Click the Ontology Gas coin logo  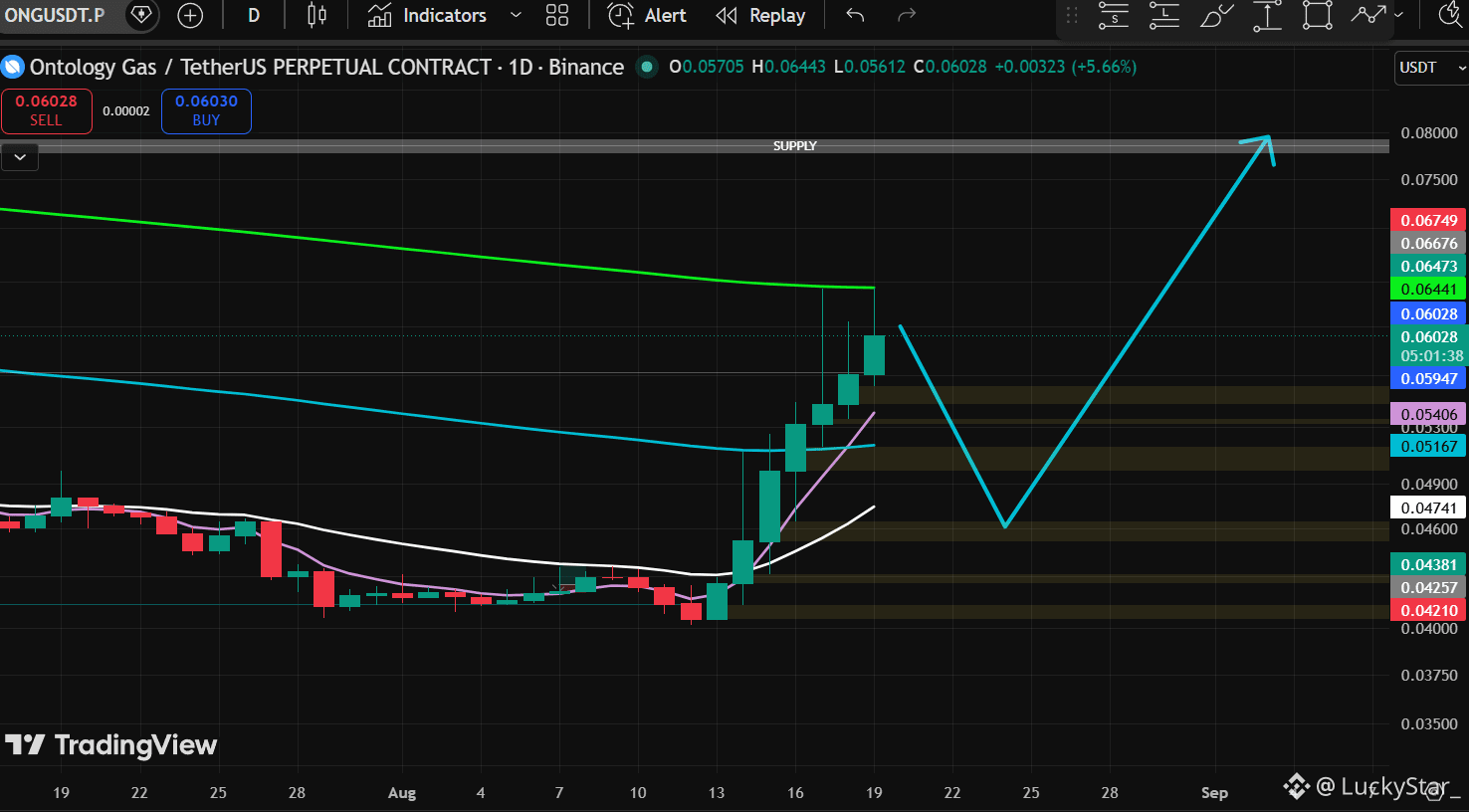click(12, 67)
